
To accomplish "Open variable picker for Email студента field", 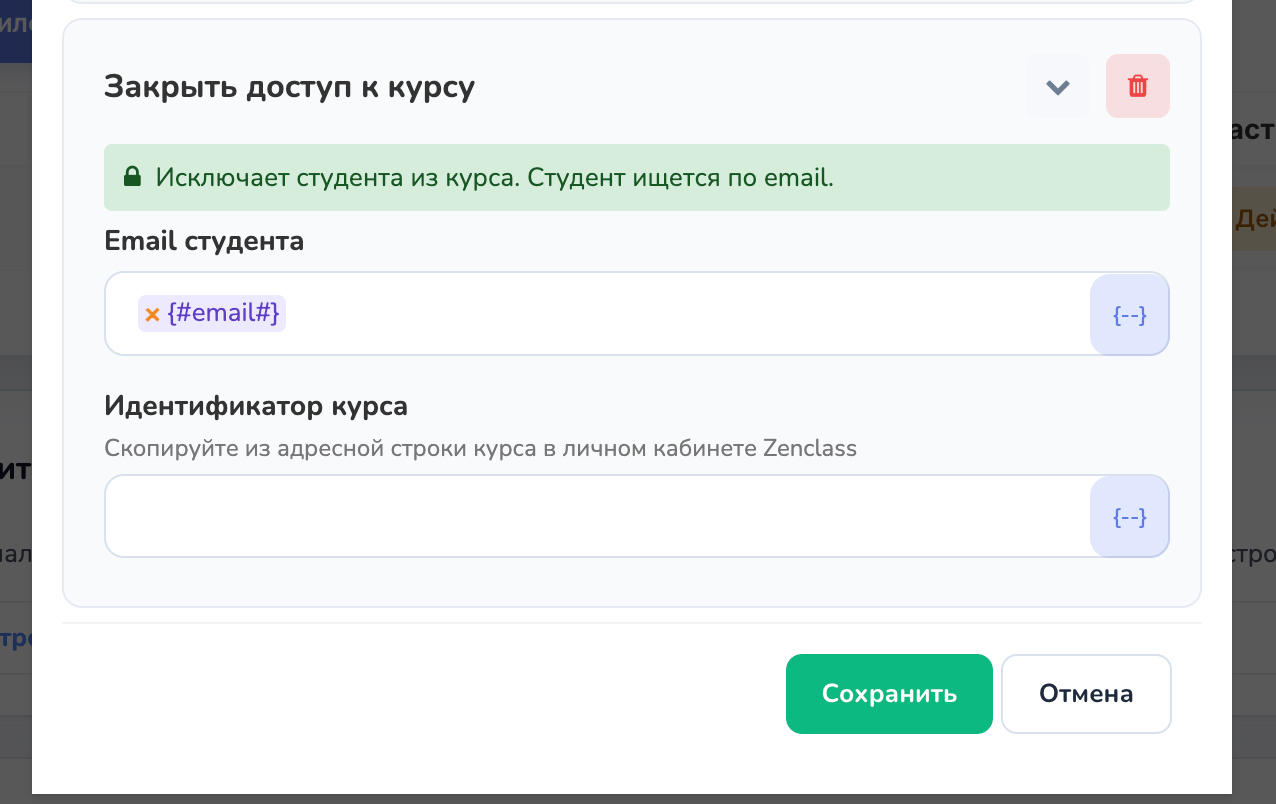I will (x=1129, y=314).
